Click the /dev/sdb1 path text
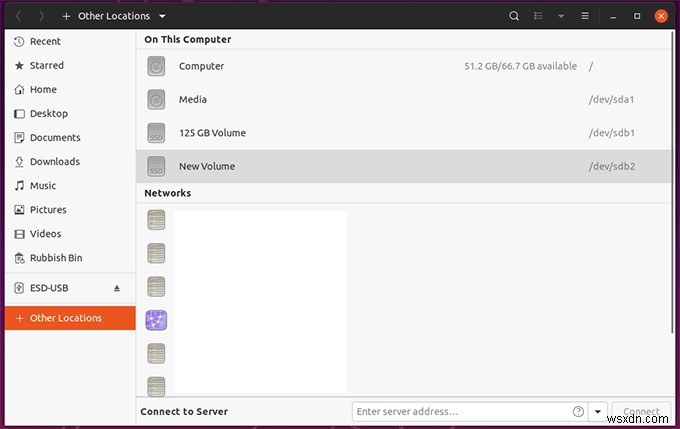The width and height of the screenshot is (680, 429). (611, 133)
